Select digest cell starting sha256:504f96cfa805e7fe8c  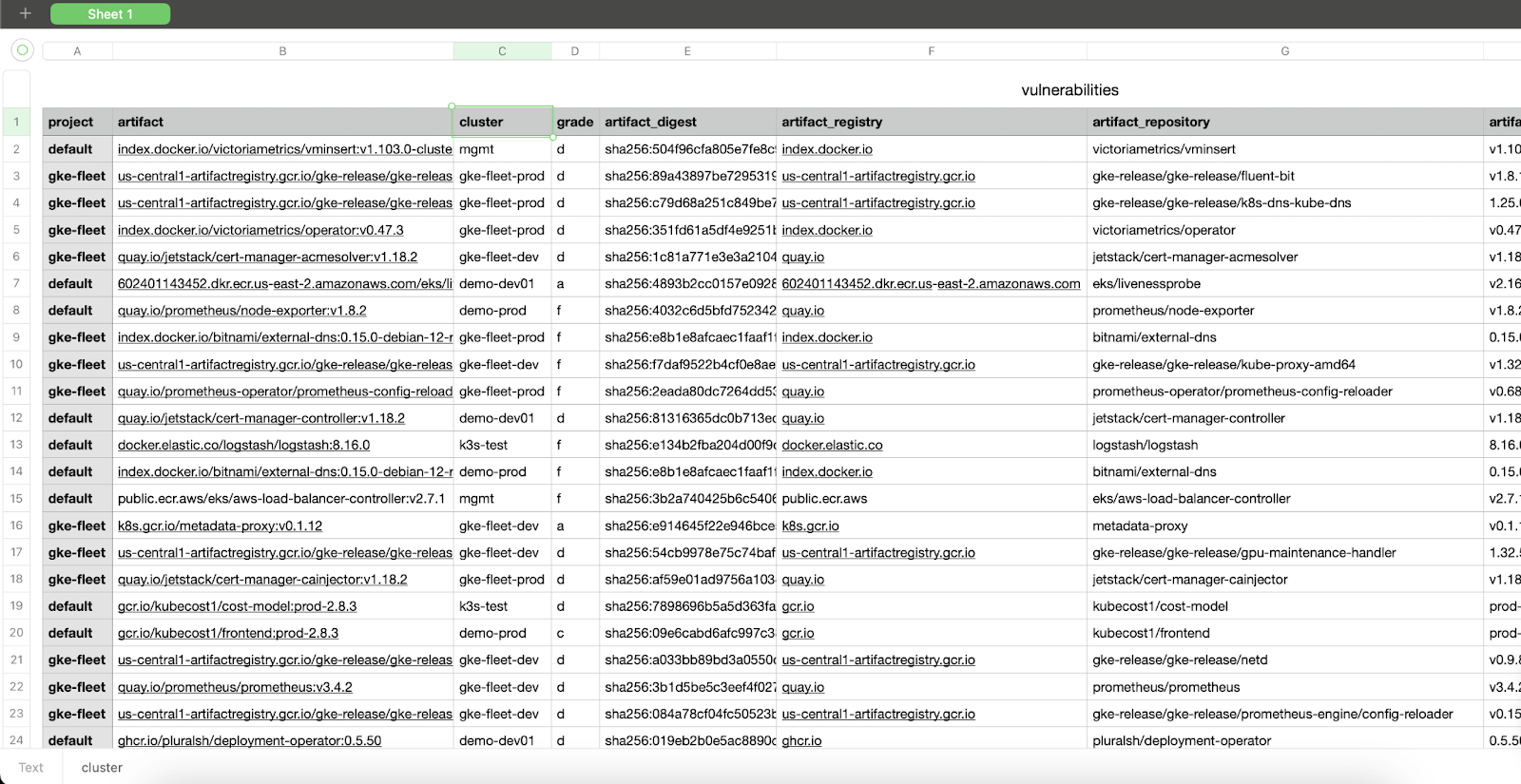tap(688, 149)
